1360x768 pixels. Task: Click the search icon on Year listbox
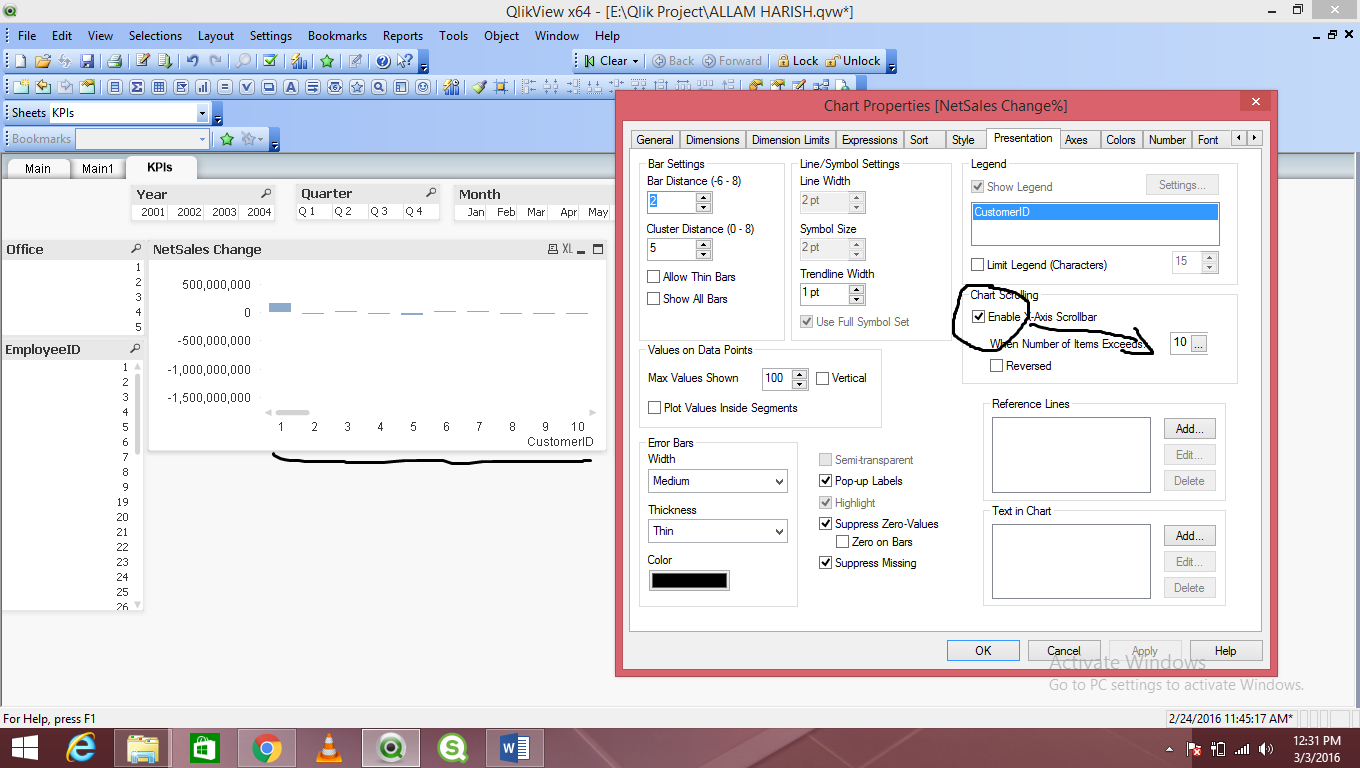(x=266, y=193)
